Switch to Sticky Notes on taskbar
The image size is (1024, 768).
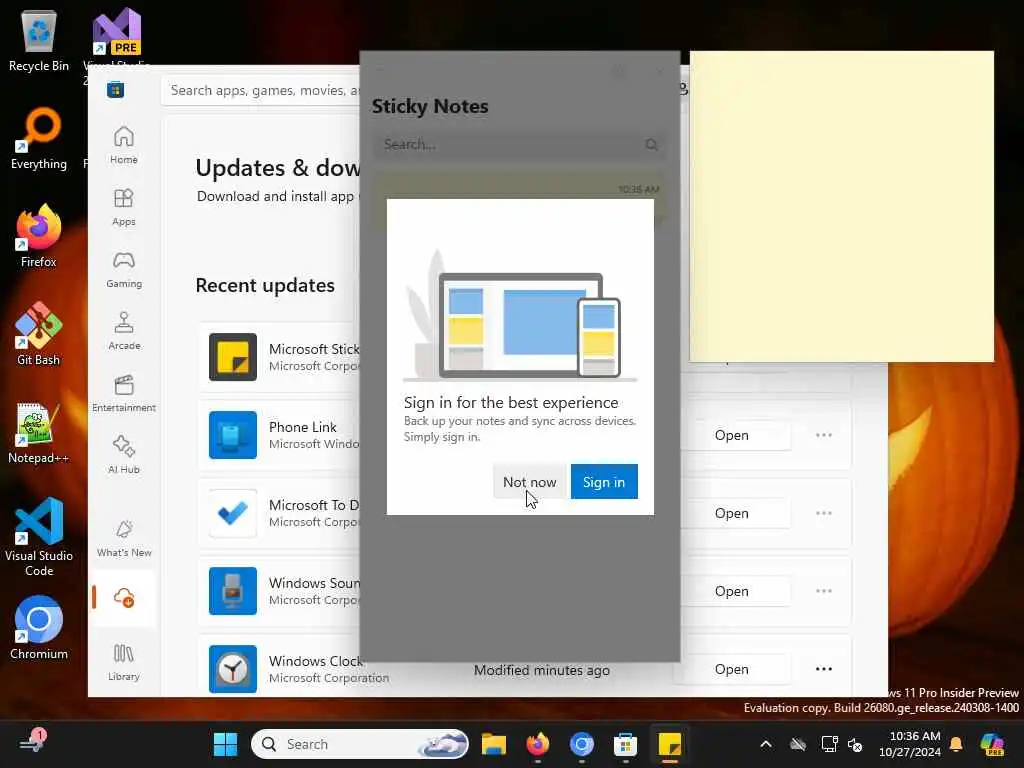pyautogui.click(x=669, y=744)
